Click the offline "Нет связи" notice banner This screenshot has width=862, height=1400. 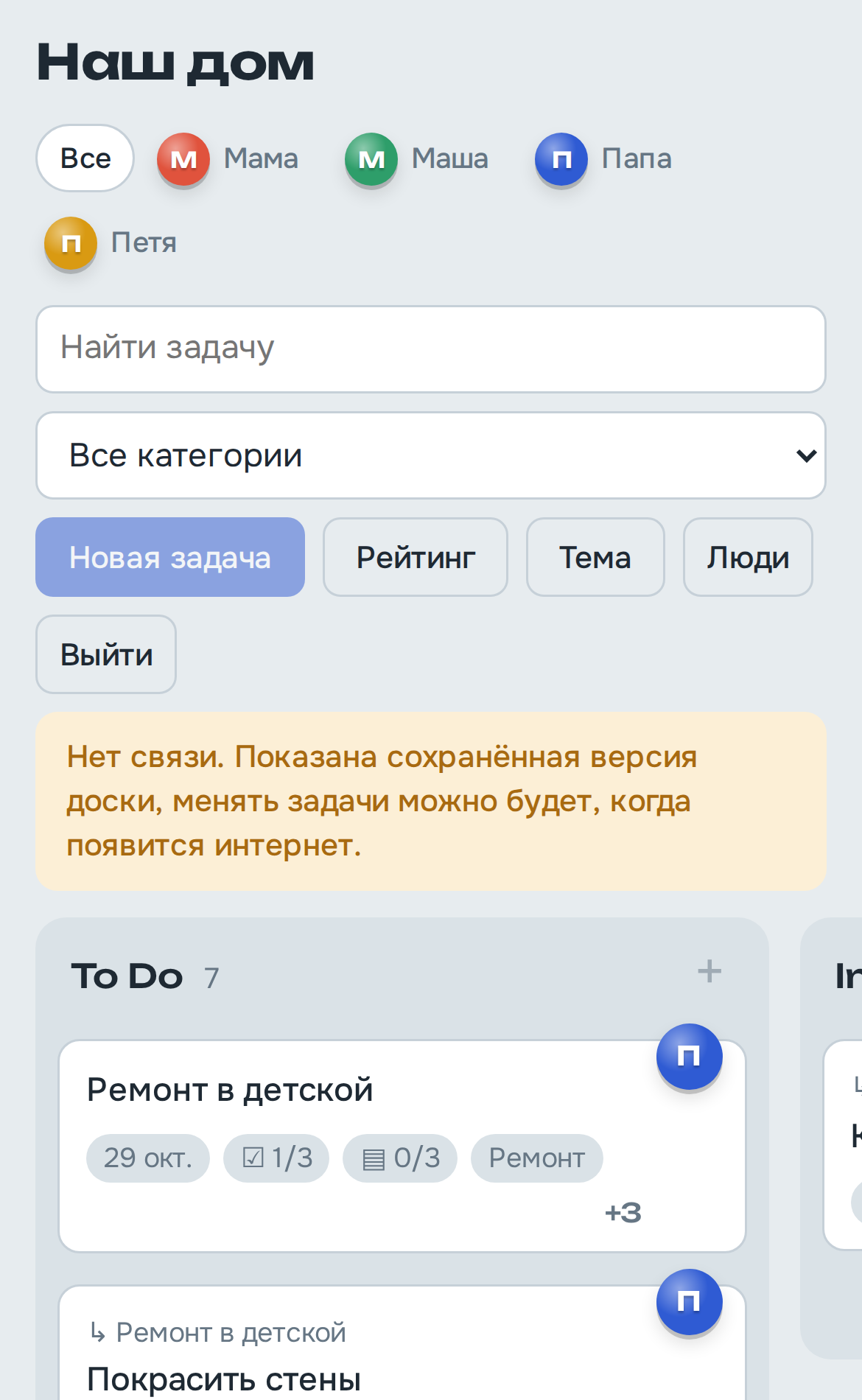[431, 802]
